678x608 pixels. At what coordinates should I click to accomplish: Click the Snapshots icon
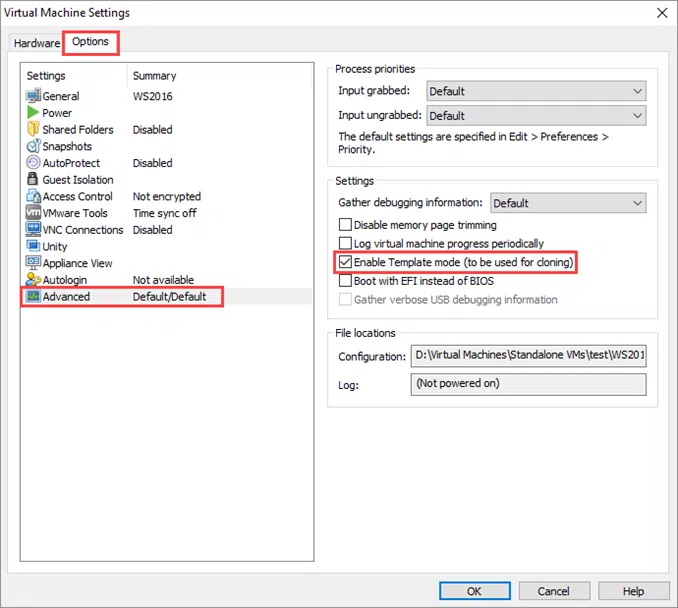(33, 146)
